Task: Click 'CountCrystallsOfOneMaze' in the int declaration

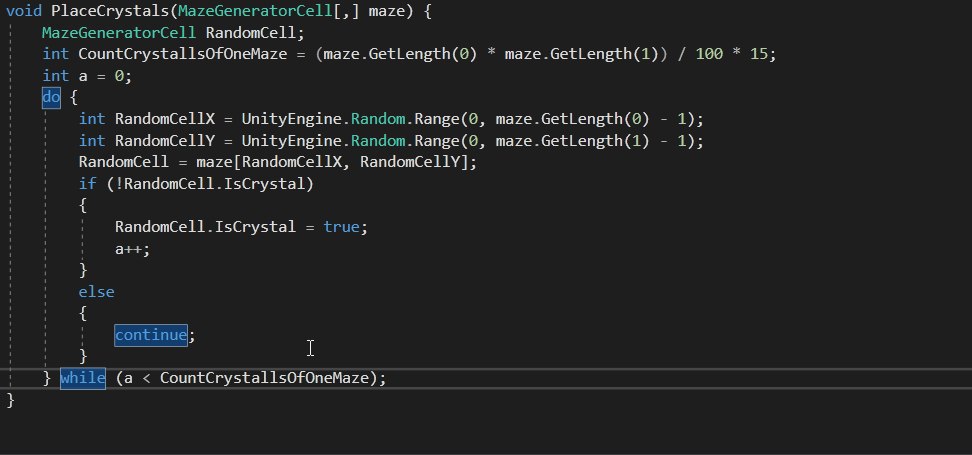Action: pyautogui.click(x=183, y=54)
